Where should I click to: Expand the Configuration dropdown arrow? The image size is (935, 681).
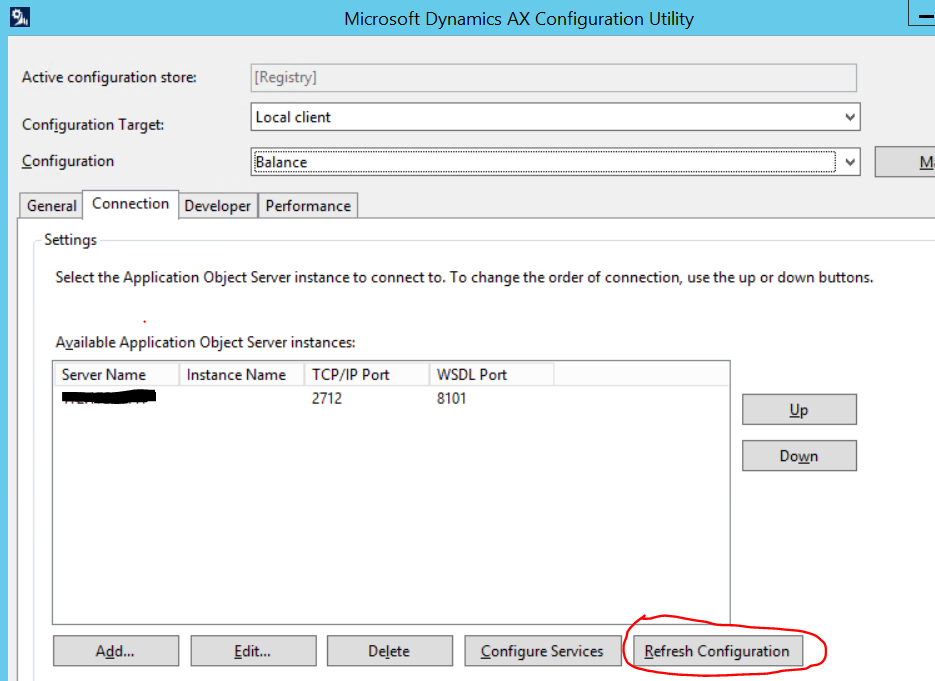[850, 162]
